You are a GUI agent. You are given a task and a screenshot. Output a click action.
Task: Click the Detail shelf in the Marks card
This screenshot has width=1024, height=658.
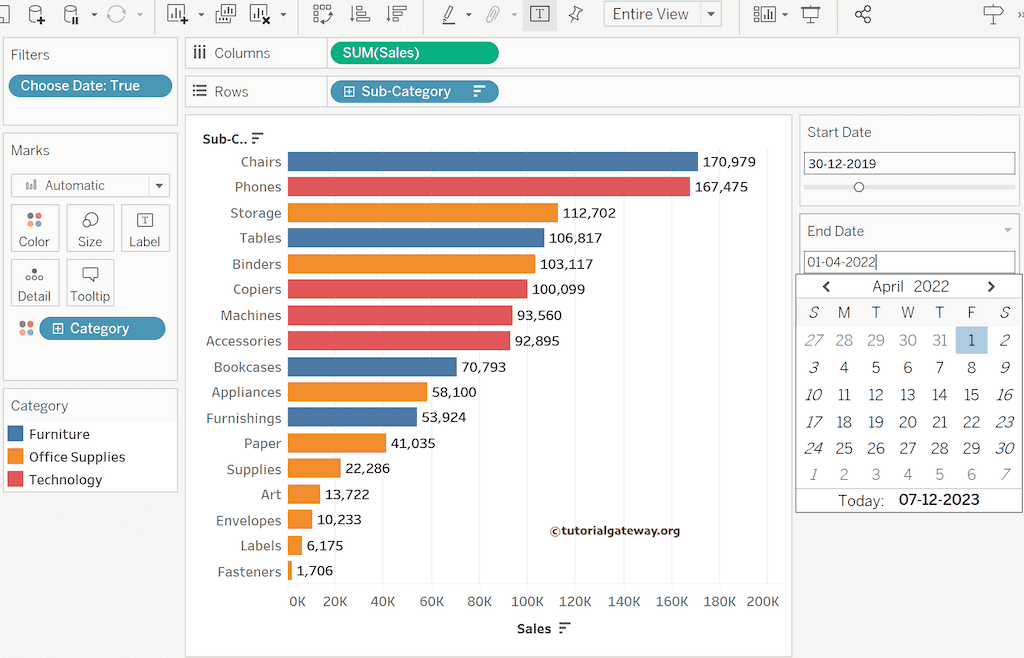pos(34,283)
